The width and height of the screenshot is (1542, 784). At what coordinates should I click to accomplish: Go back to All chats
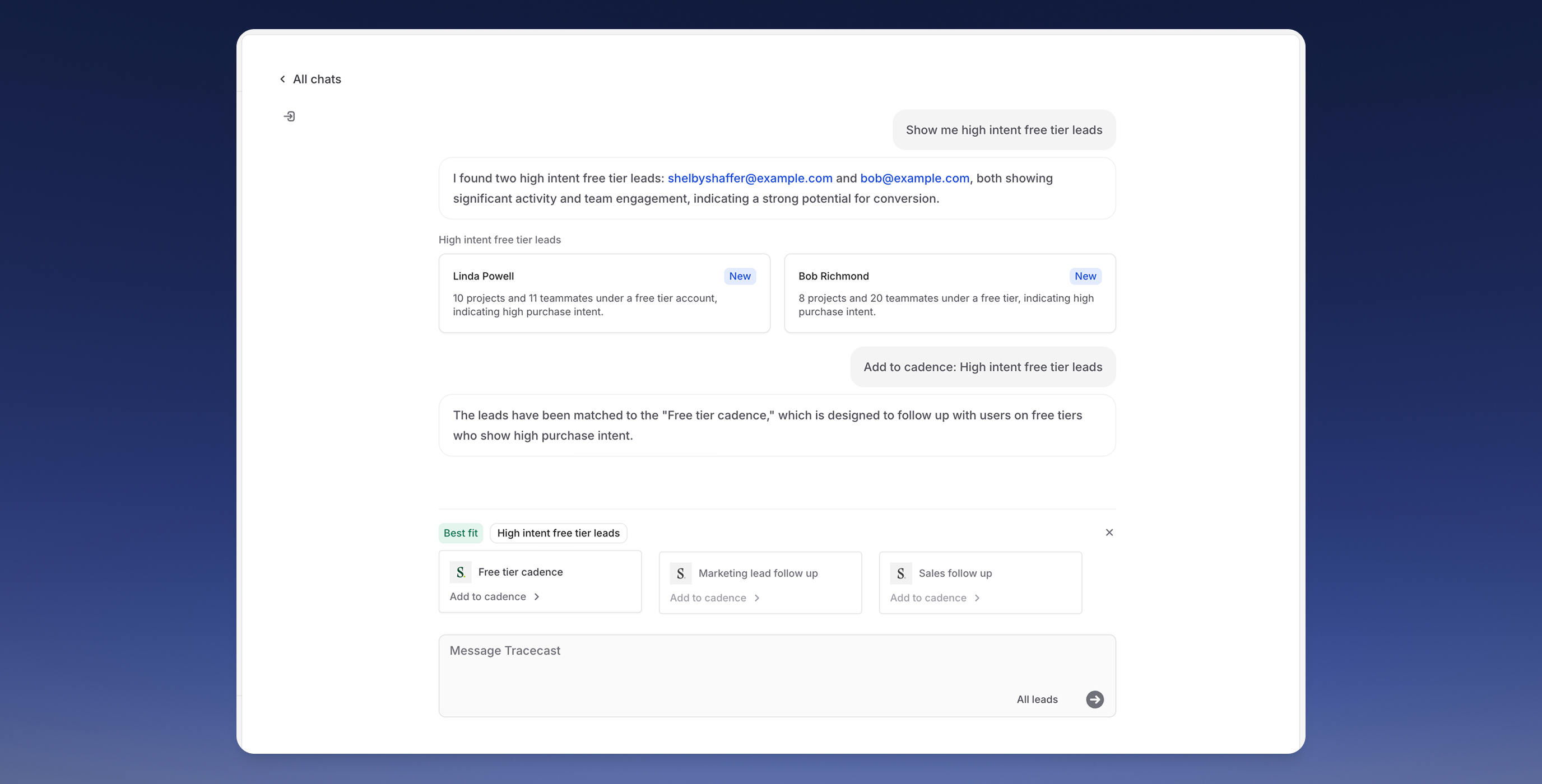[317, 79]
